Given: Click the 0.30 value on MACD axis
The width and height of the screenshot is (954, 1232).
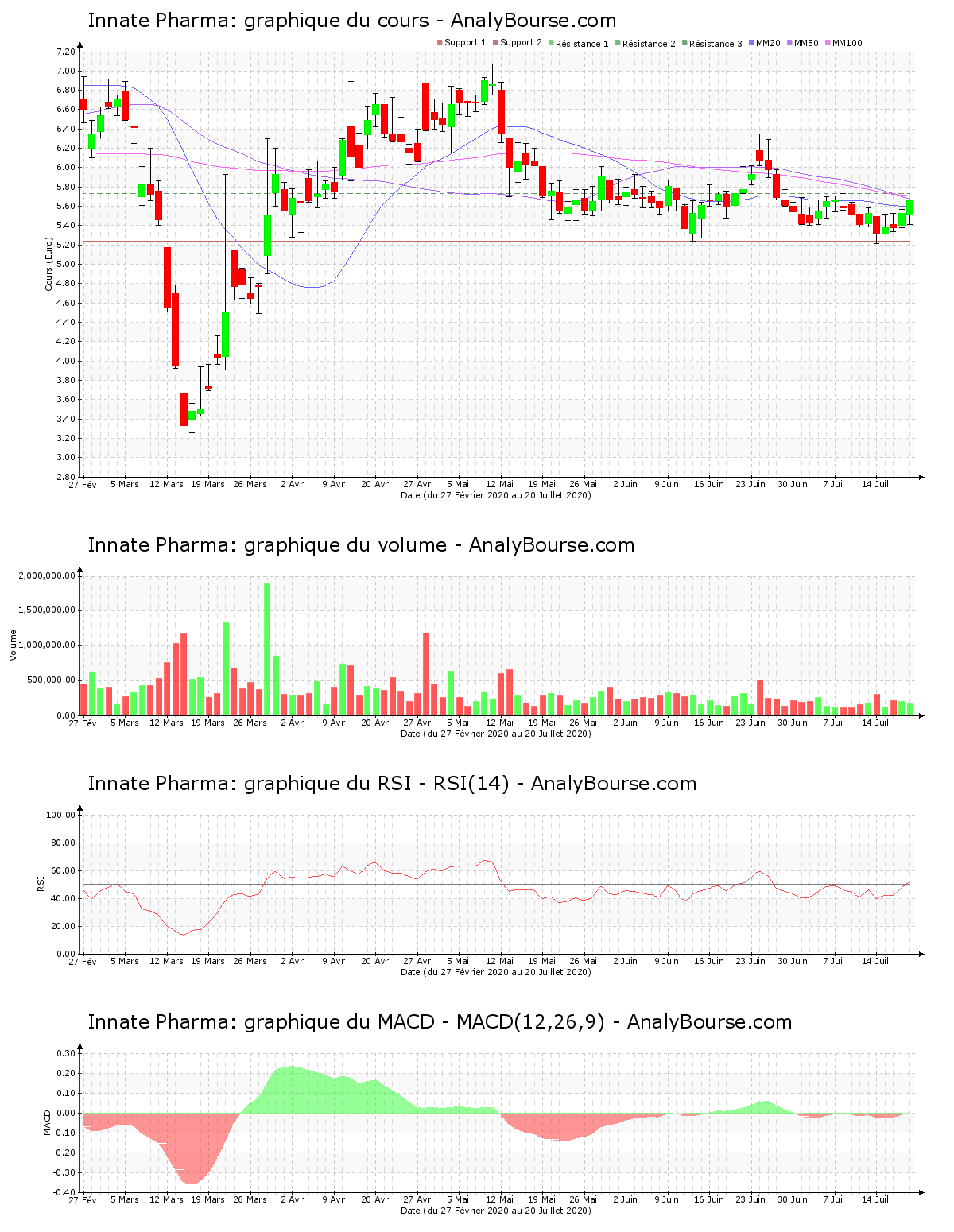Looking at the screenshot, I should 66,1053.
